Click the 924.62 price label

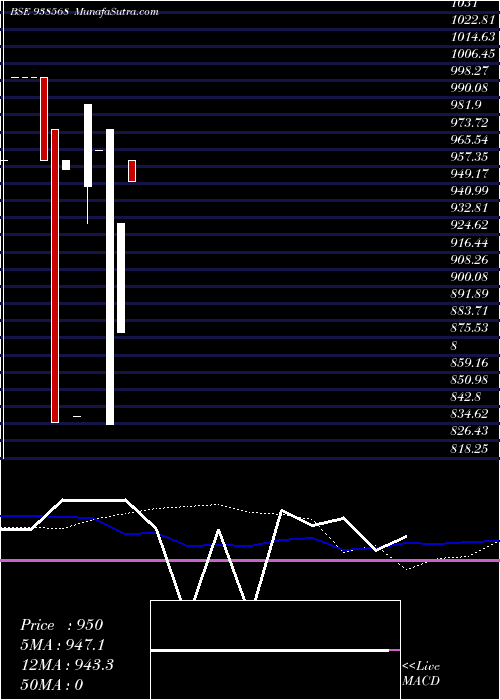(469, 225)
